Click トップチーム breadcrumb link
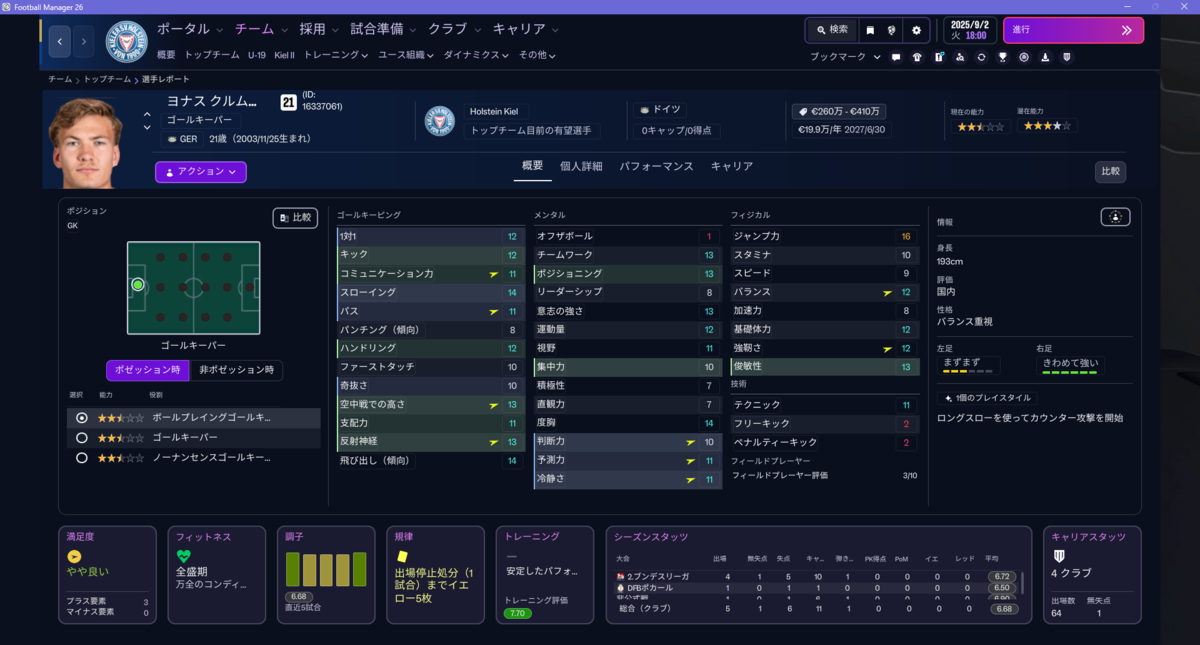 pos(108,79)
